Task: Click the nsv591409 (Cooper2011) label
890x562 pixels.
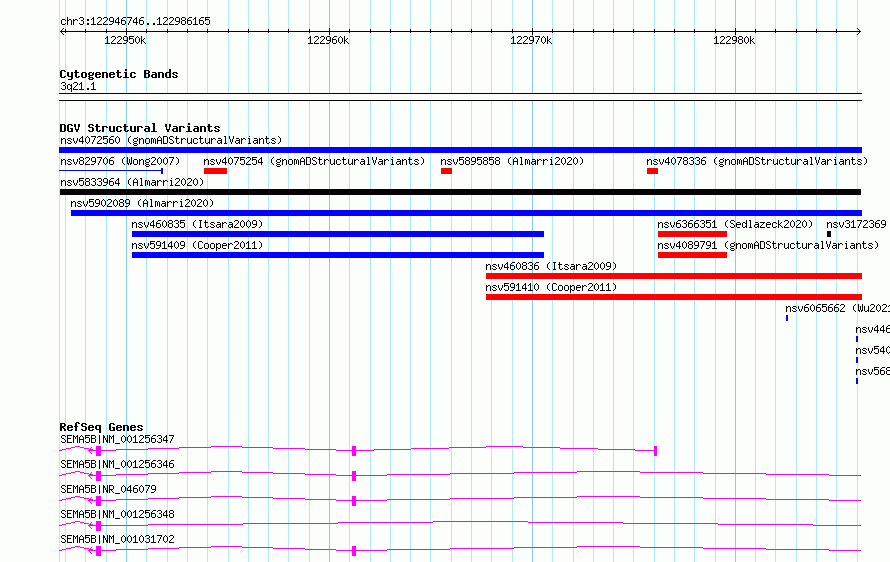Action: (x=197, y=245)
